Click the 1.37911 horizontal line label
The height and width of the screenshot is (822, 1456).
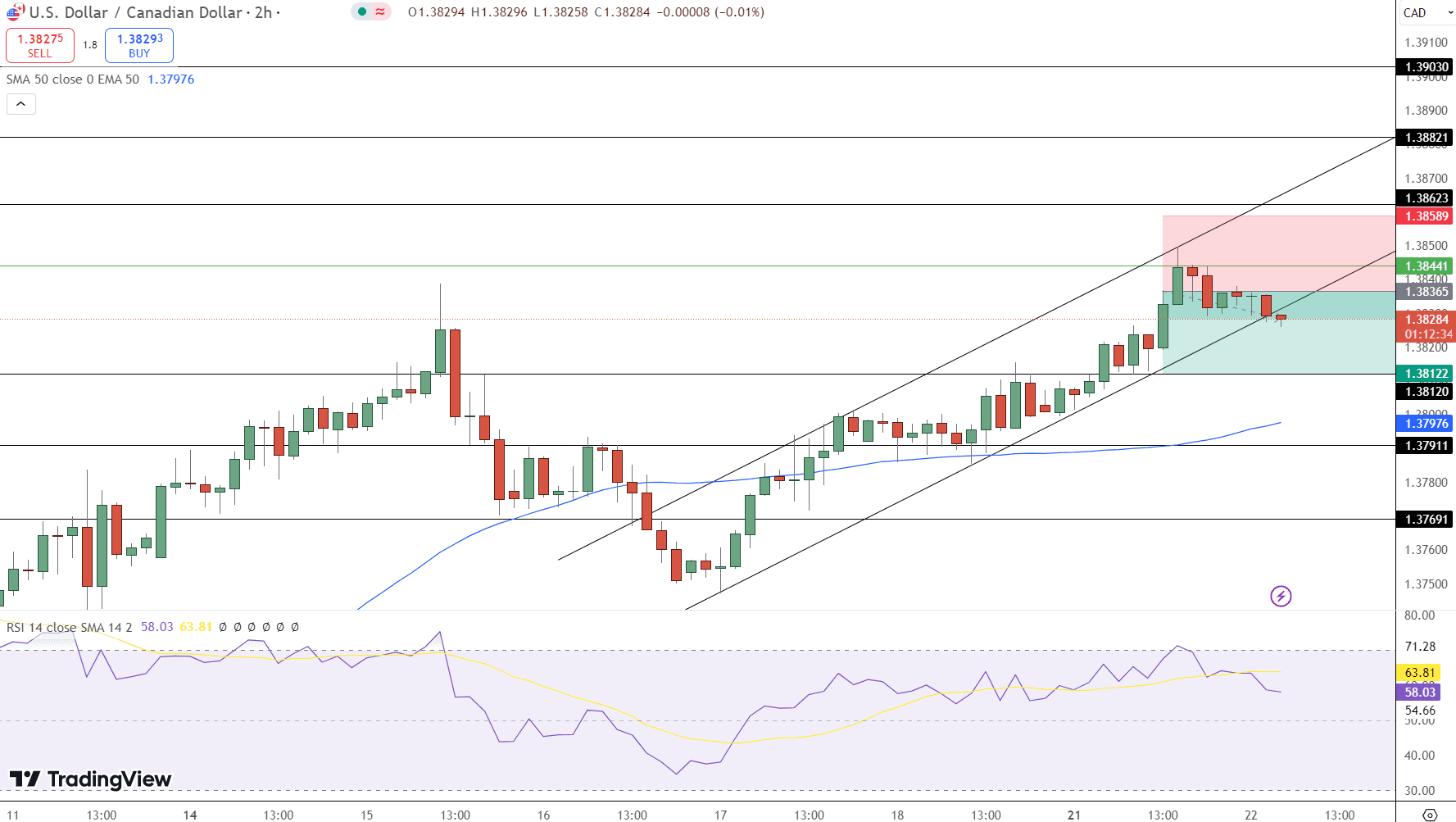click(x=1426, y=446)
